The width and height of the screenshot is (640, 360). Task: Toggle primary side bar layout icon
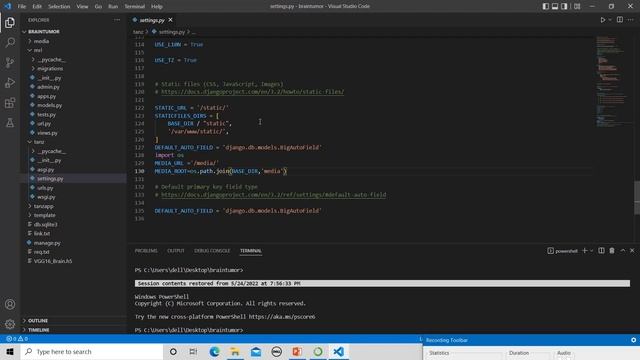point(546,6)
